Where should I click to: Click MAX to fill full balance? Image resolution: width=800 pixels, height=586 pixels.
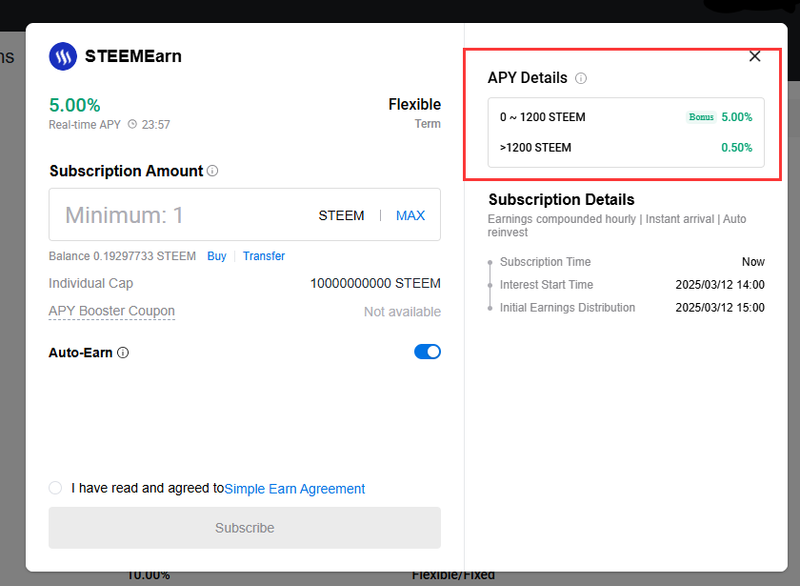(410, 215)
